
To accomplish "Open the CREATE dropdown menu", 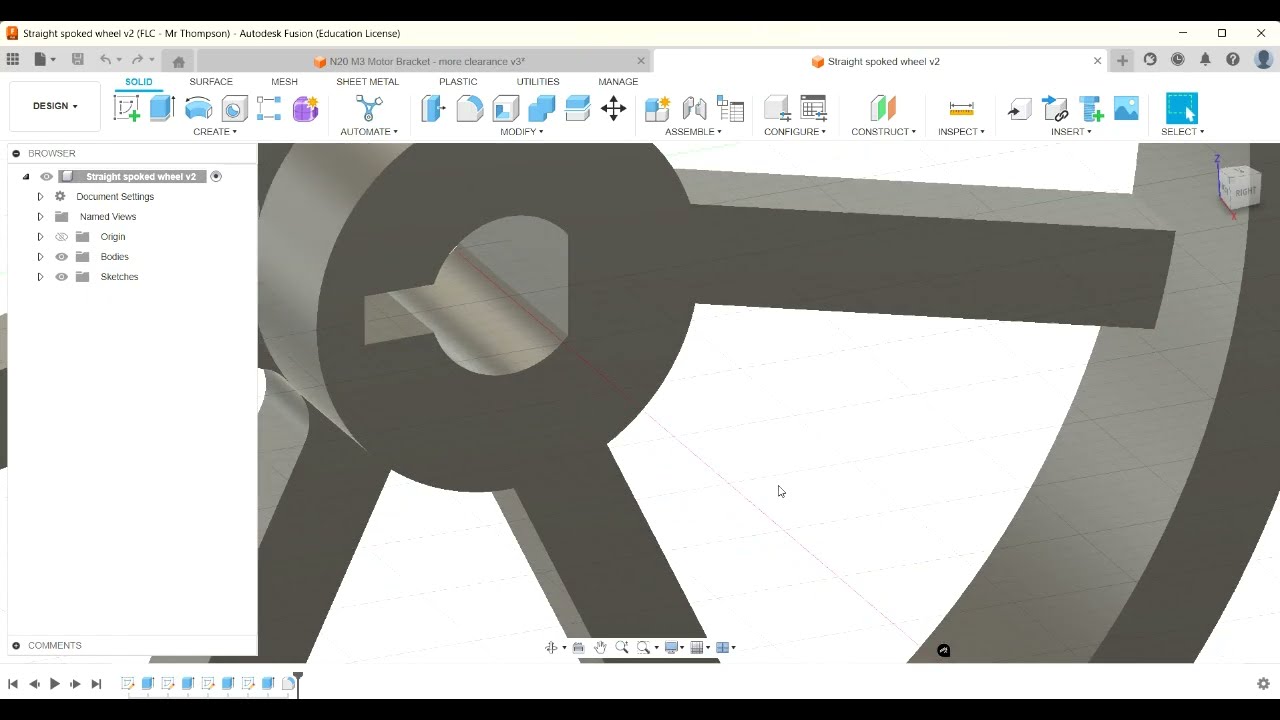I will tap(215, 132).
